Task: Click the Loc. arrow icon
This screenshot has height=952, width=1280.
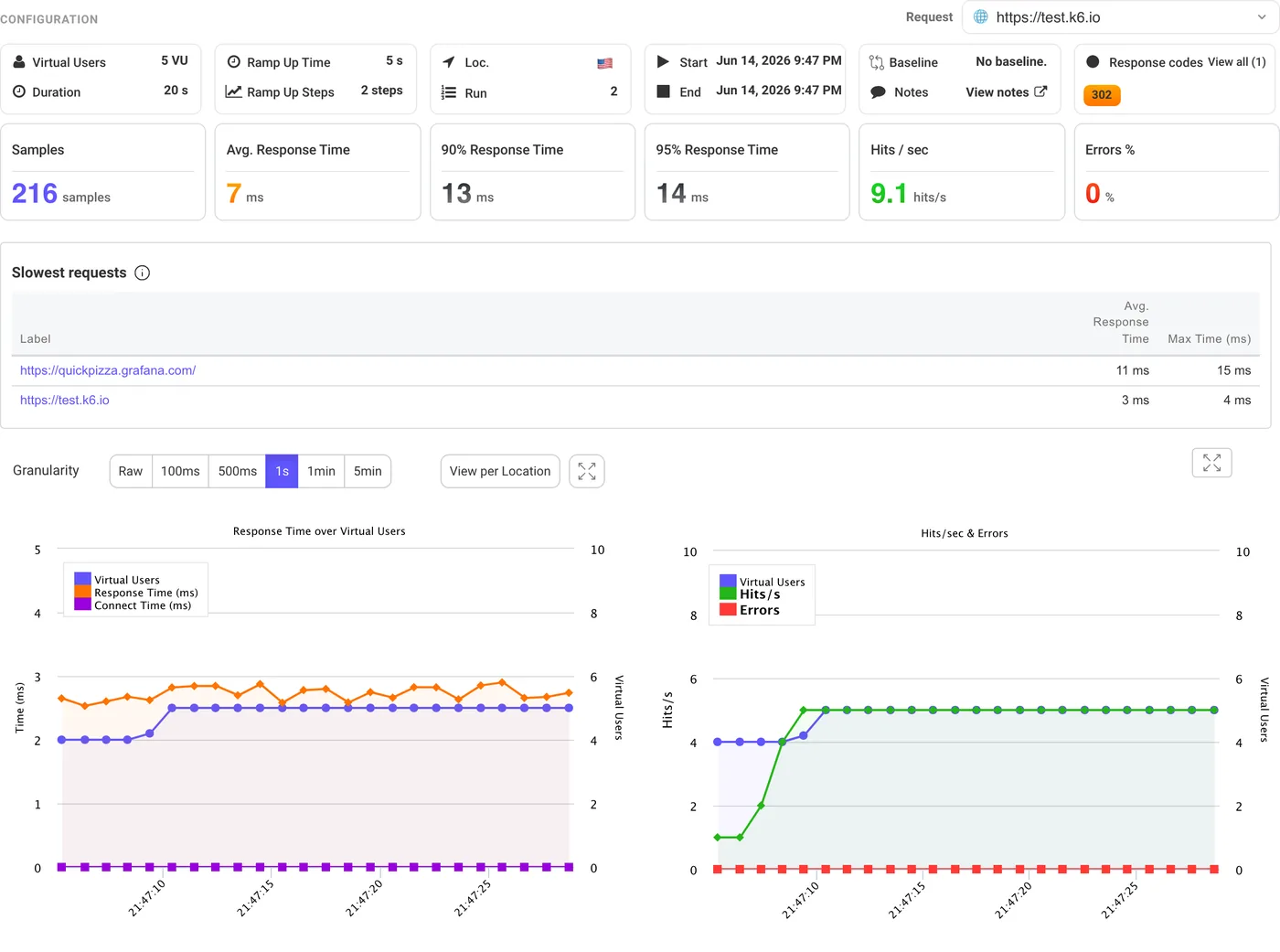Action: 449,62
